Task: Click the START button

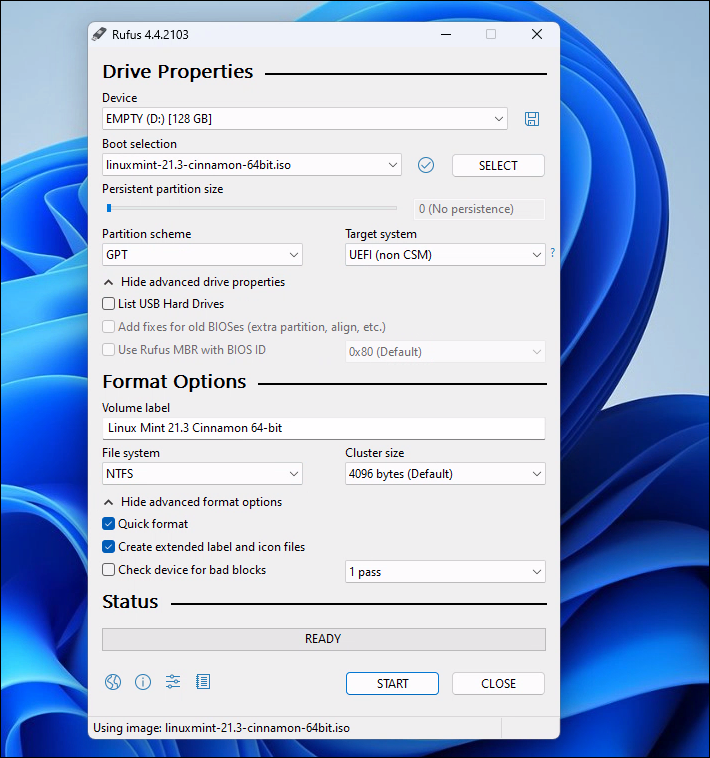Action: click(x=392, y=684)
